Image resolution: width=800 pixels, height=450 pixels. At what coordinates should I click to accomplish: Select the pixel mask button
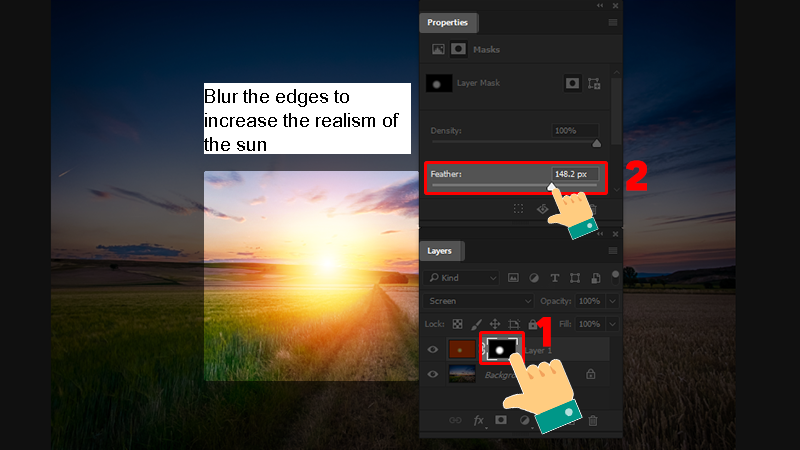(x=572, y=83)
